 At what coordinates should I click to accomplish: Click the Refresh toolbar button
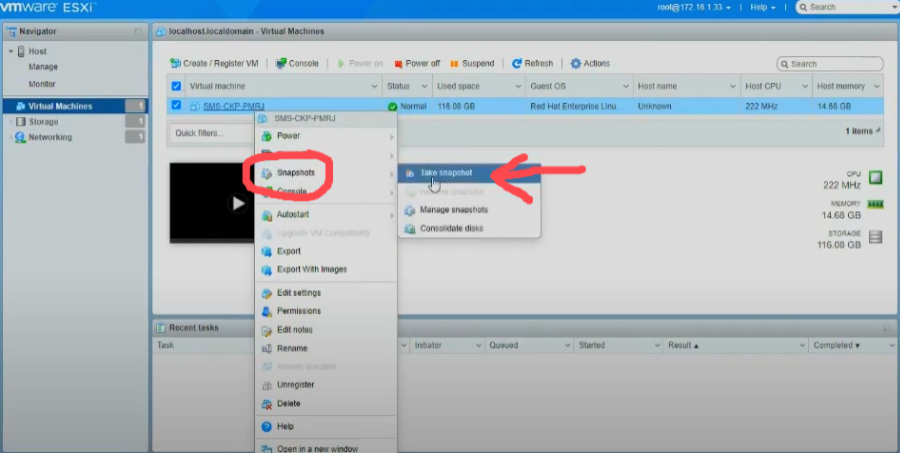532,63
